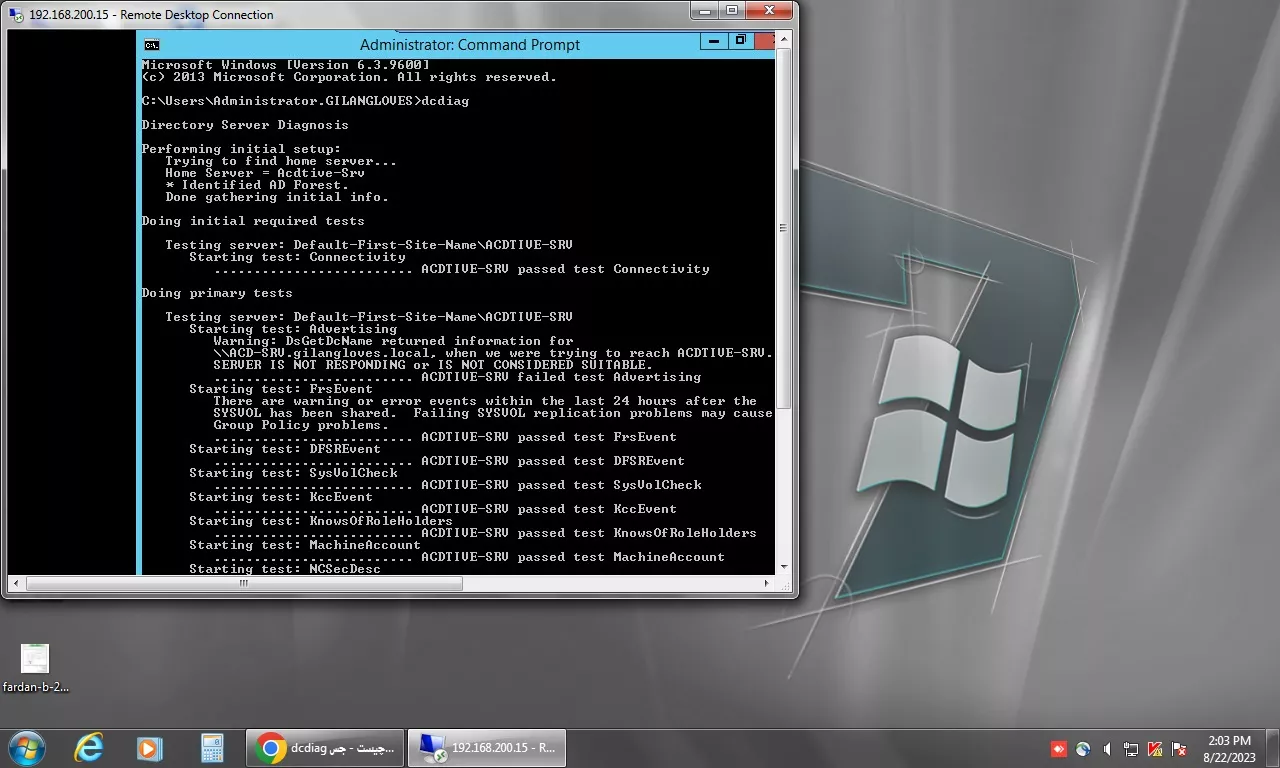Click 'Starting test: Advertising' line
Image resolution: width=1280 pixels, height=768 pixels.
coord(293,329)
